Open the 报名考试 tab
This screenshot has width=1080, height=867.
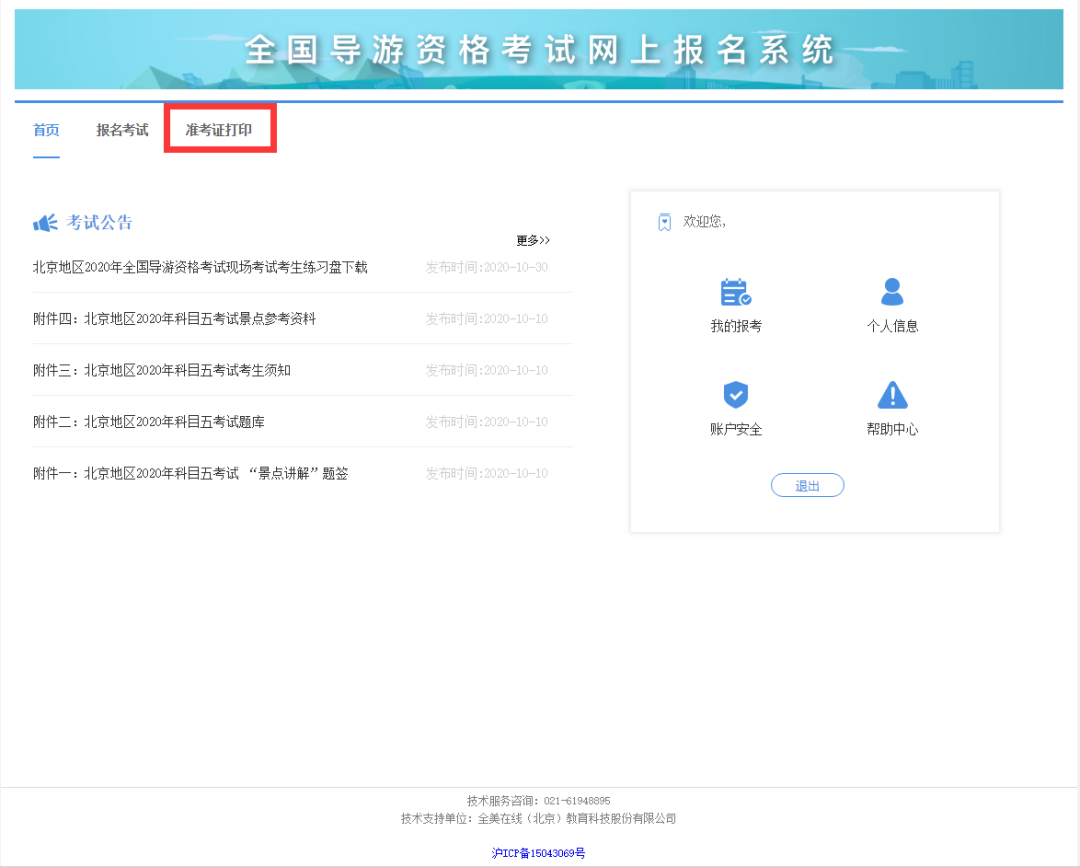[x=122, y=129]
